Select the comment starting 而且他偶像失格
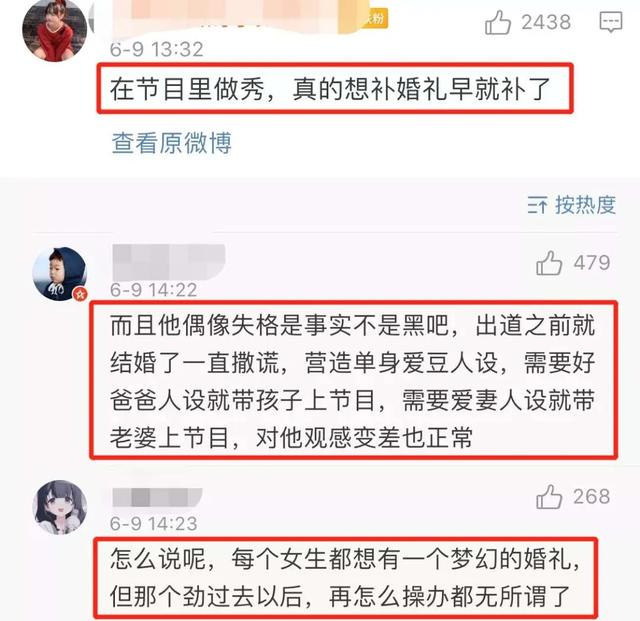 click(353, 381)
